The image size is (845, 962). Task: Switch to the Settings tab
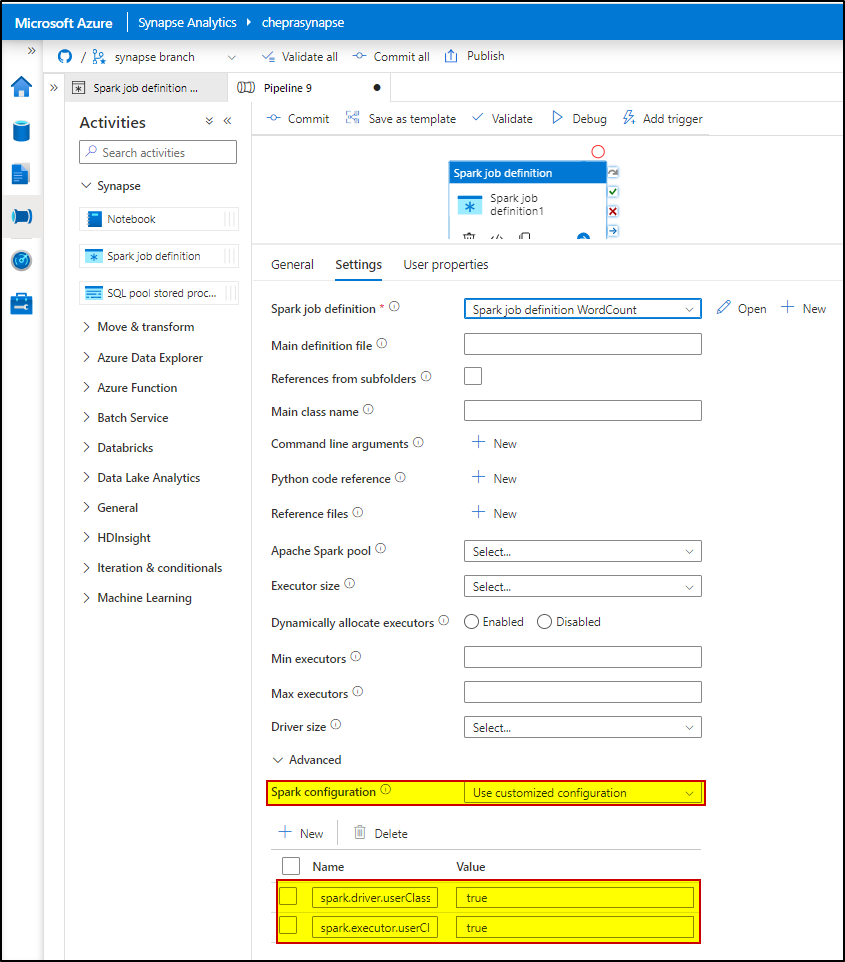pyautogui.click(x=358, y=264)
